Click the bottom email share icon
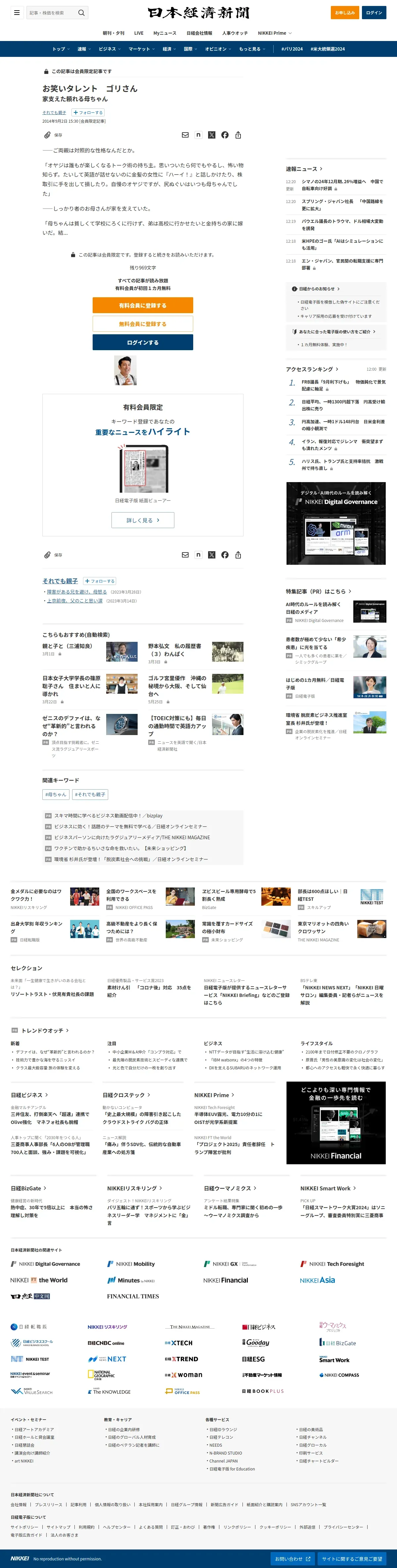The height and width of the screenshot is (1568, 397). [x=185, y=555]
